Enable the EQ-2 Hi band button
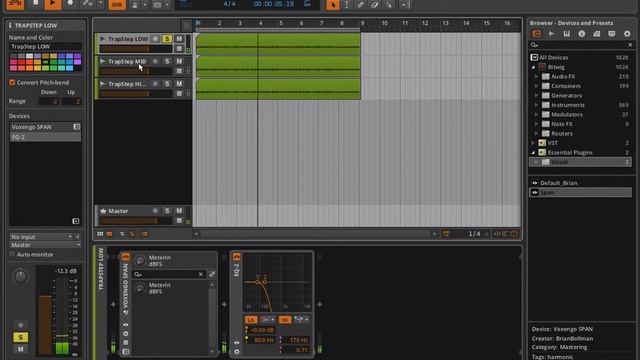This screenshot has width=640, height=360. pos(285,320)
